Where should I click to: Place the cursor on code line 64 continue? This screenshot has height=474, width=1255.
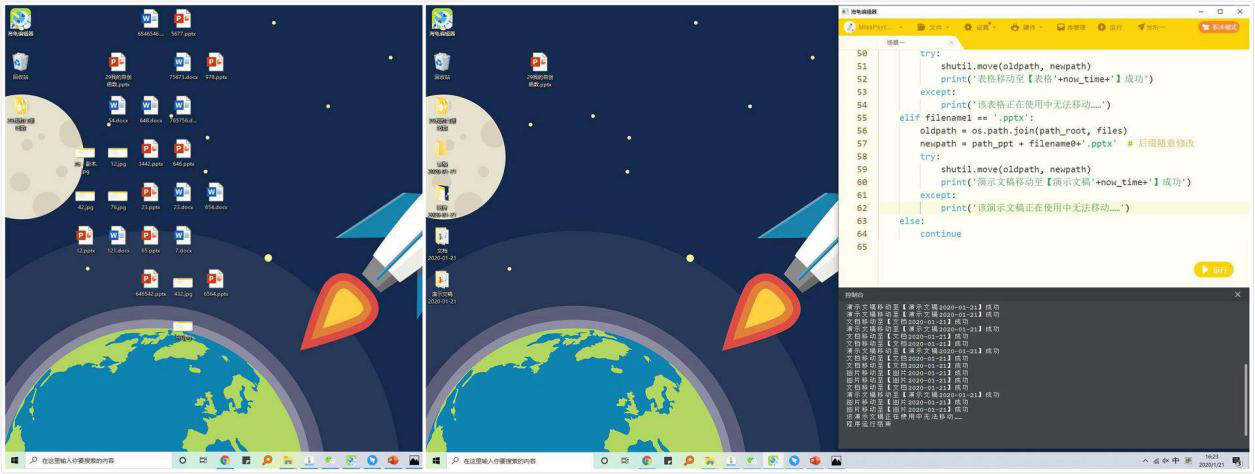tap(940, 234)
